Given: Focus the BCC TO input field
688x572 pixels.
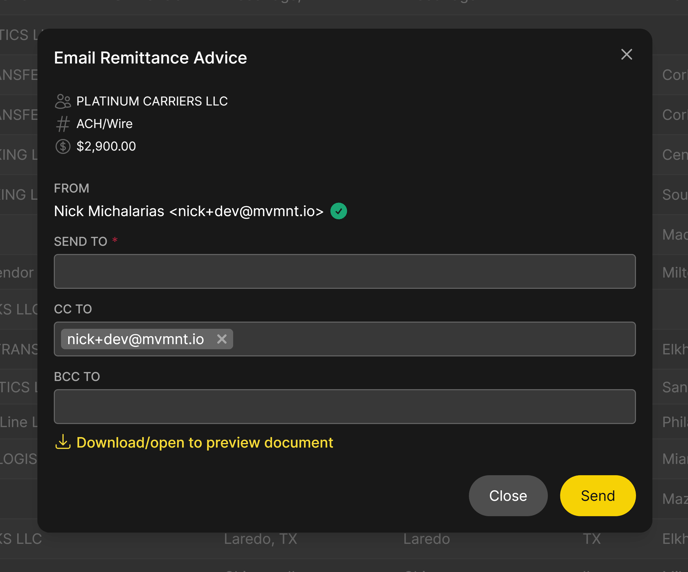Looking at the screenshot, I should tap(344, 407).
